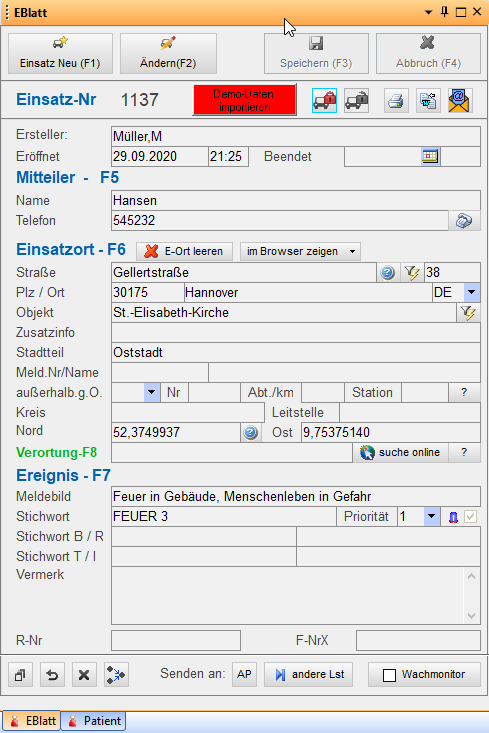Viewport: 489px width, 733px height.
Task: Open the DE country dropdown
Action: pos(471,293)
